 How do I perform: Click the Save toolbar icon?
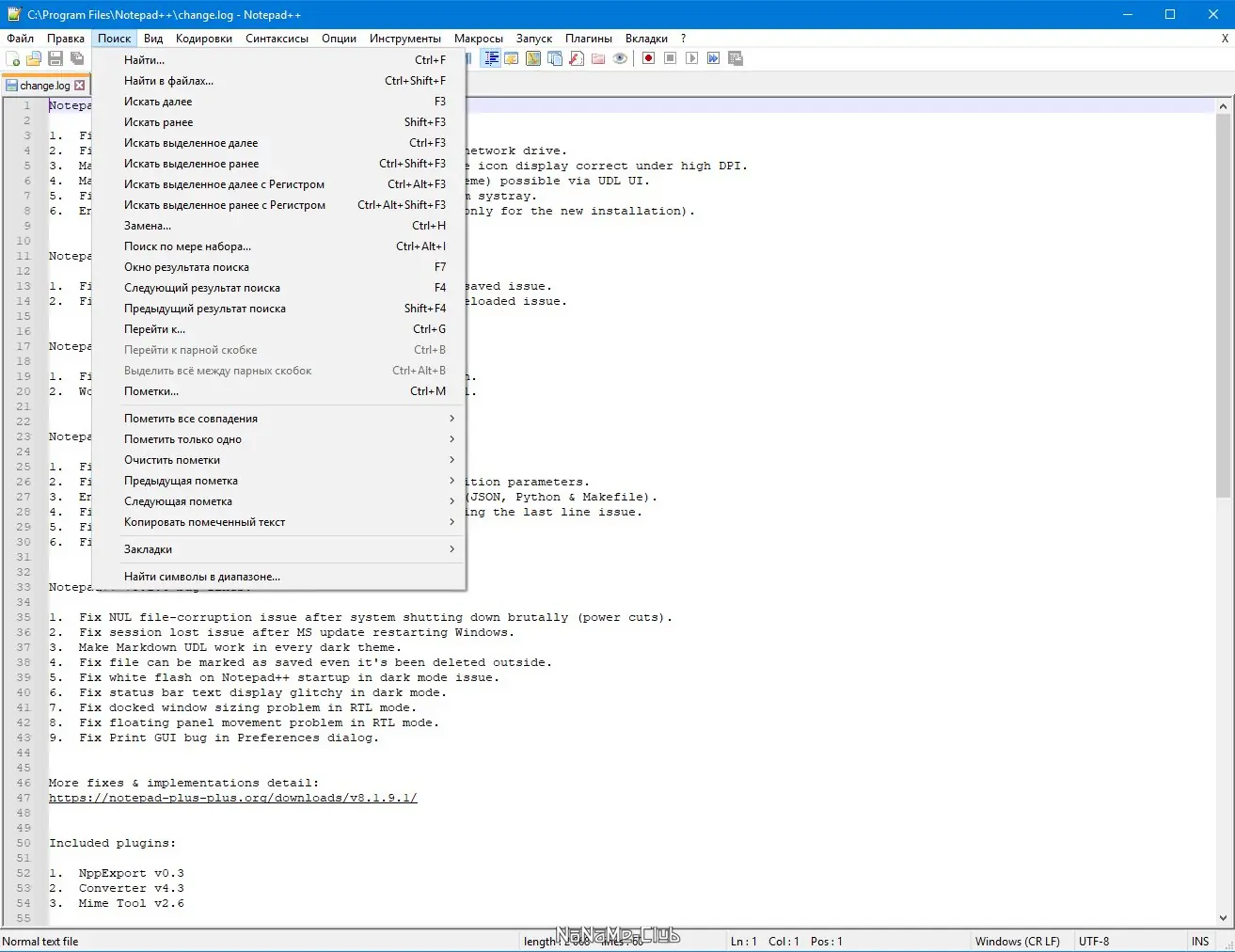click(55, 58)
